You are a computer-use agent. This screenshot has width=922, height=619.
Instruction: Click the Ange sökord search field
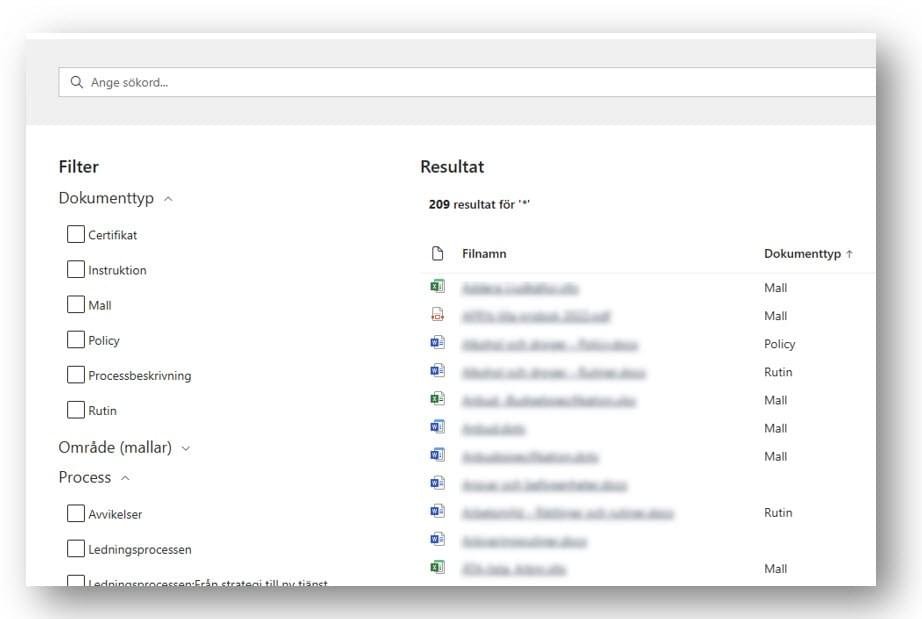pos(470,82)
